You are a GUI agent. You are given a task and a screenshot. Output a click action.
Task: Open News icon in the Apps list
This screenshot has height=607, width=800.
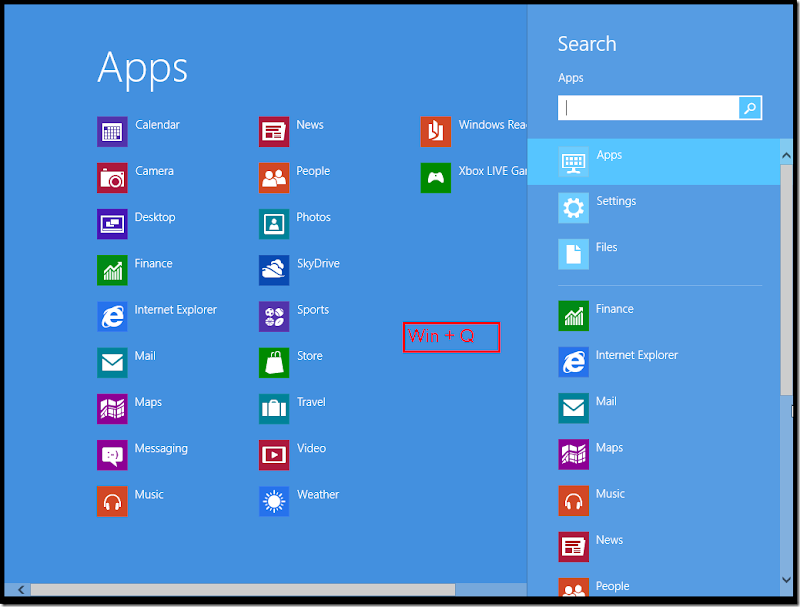point(274,132)
